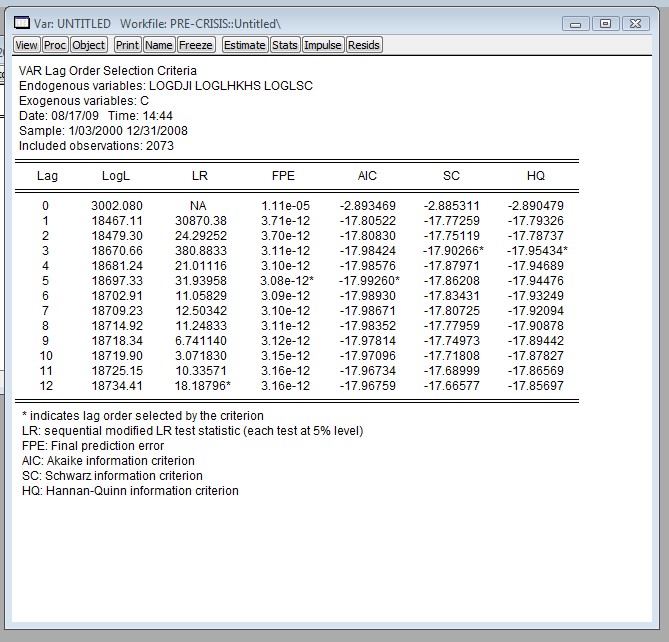Open the View menu button
This screenshot has width=669, height=642.
(x=27, y=45)
